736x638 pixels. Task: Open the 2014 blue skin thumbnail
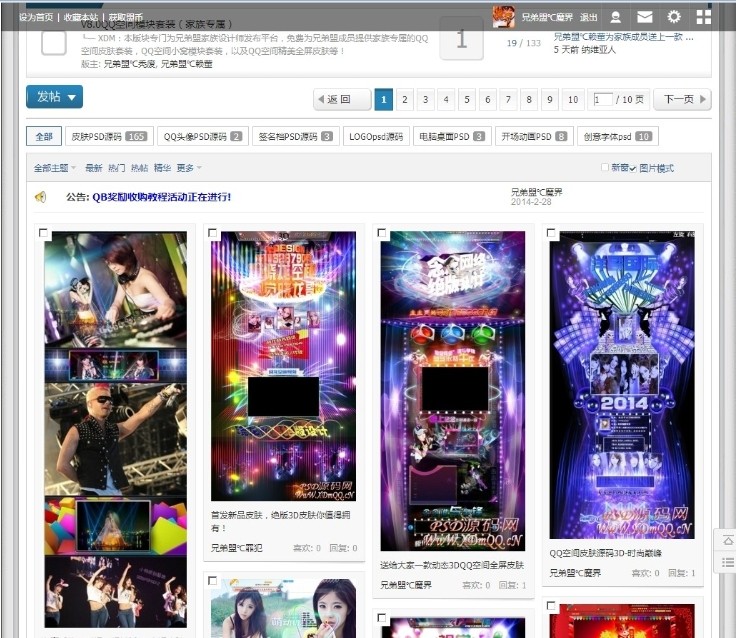pyautogui.click(x=622, y=384)
